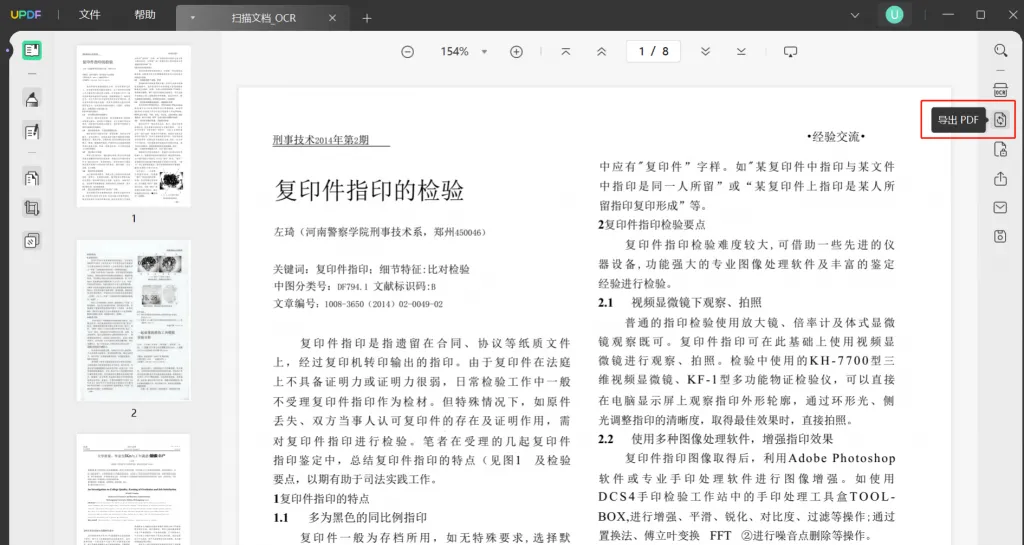This screenshot has width=1024, height=545.
Task: Click the 关键词 keywords line
Action: (371, 269)
